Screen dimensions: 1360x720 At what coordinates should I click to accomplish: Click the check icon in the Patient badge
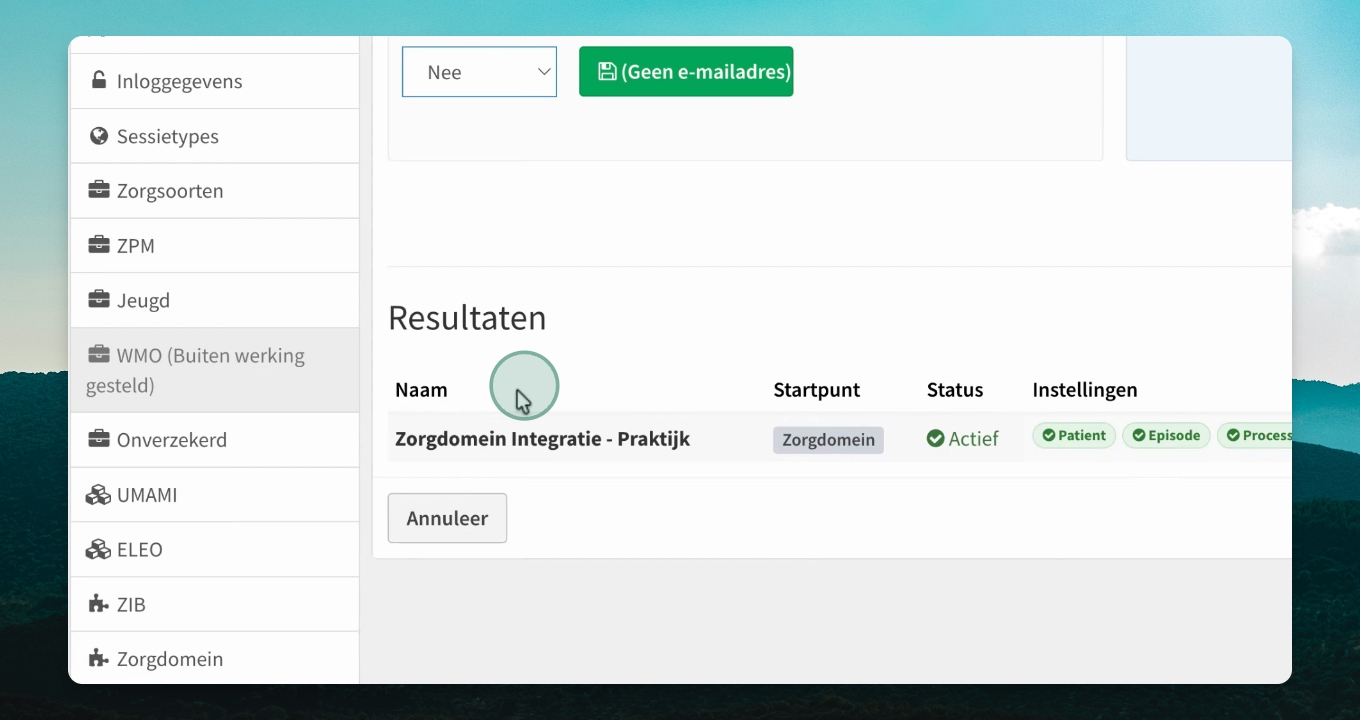(1049, 435)
